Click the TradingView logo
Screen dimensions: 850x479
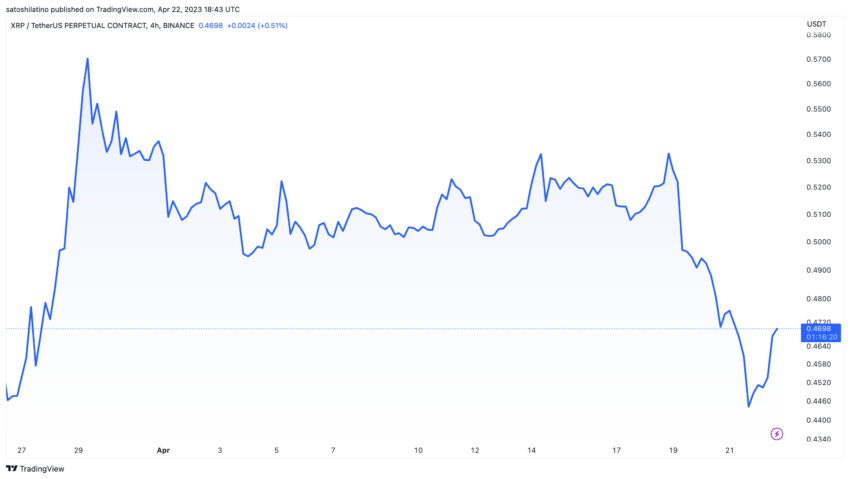31,468
